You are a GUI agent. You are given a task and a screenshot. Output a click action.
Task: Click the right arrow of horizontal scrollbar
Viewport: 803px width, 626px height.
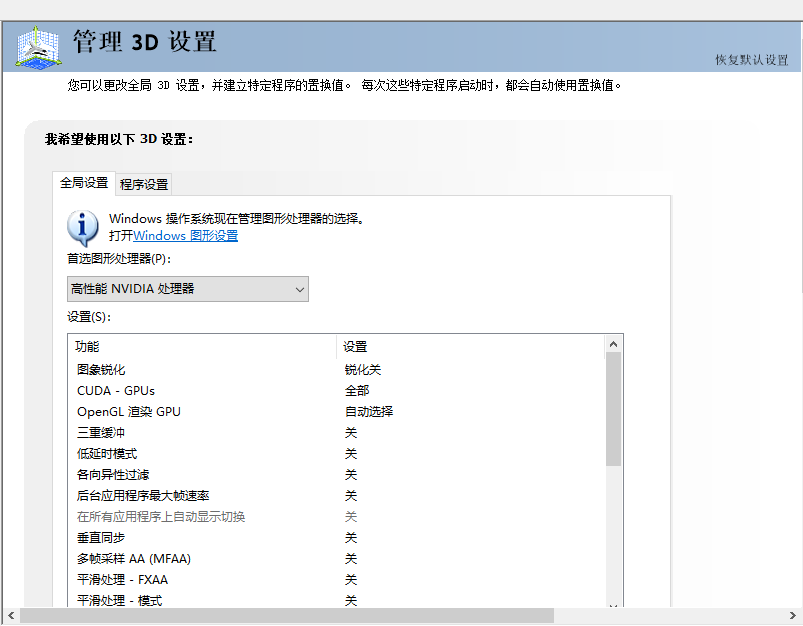pos(792,616)
